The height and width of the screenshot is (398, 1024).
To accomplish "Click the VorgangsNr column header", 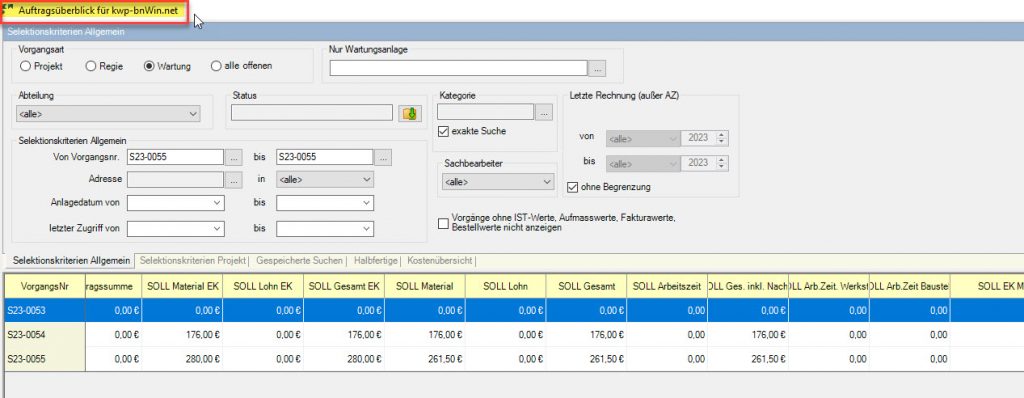I will tap(44, 286).
